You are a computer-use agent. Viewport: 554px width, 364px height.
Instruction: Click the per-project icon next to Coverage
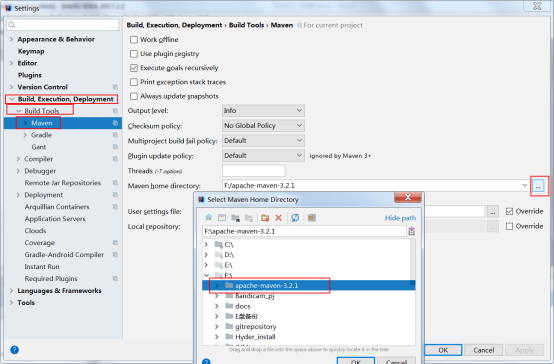pos(115,242)
